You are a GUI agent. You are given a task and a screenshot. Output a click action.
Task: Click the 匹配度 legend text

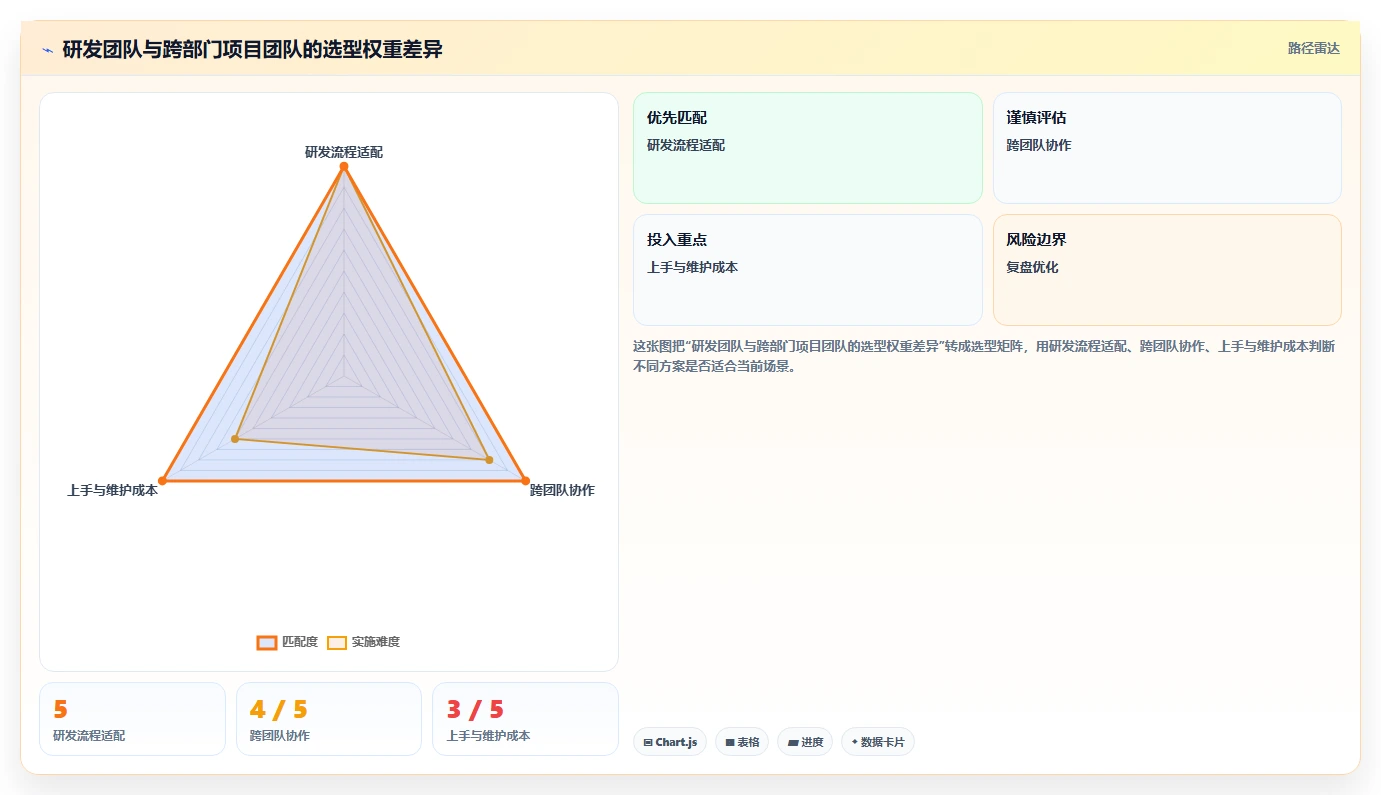coord(300,642)
